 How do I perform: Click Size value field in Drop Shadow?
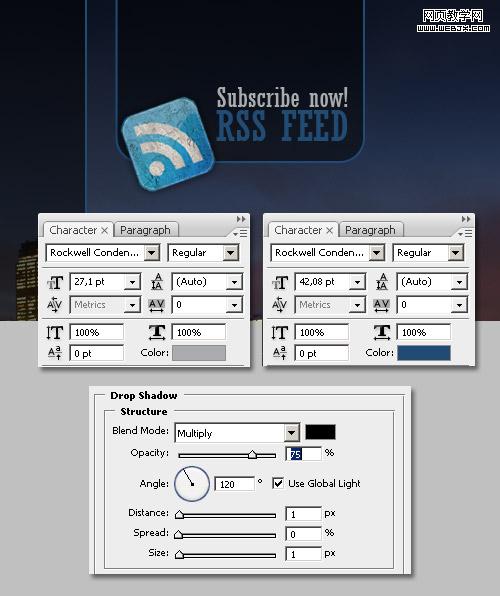(303, 554)
